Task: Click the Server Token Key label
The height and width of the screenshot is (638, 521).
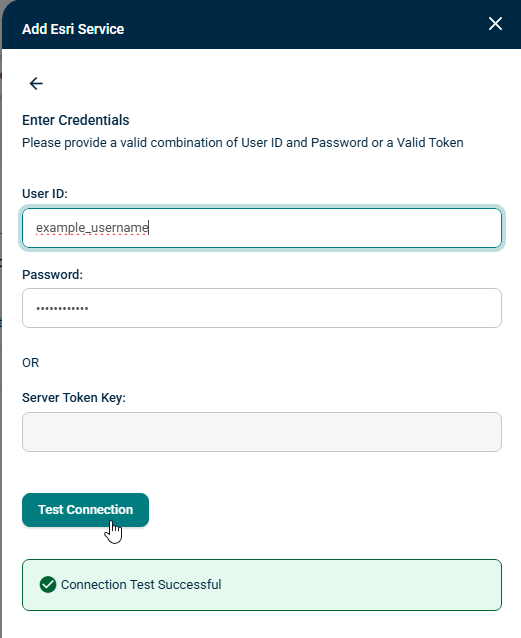Action: click(x=74, y=398)
